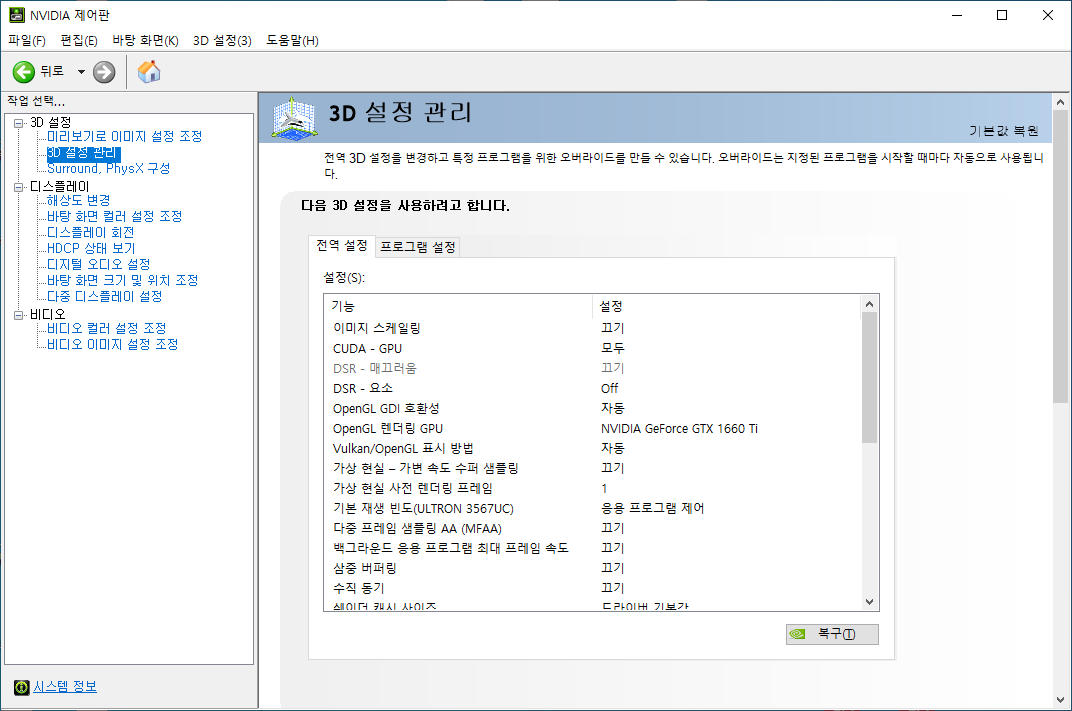Open the 도움말(H) menu
Screen dimensions: 1072x711
pyautogui.click(x=293, y=40)
